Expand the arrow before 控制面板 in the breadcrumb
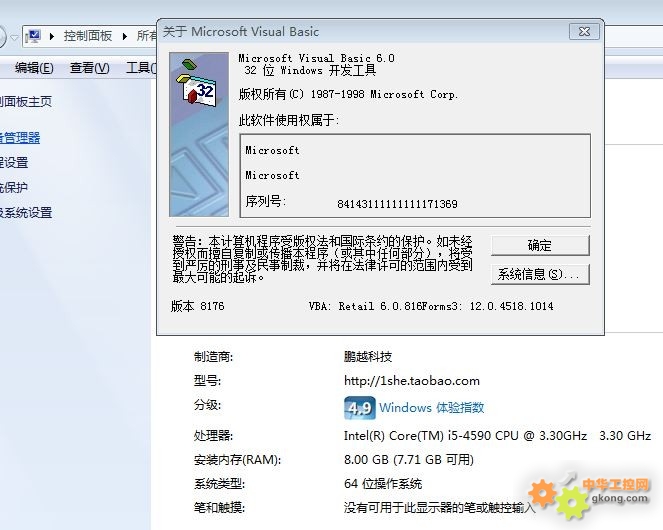Viewport: 663px width, 530px height. 52,36
